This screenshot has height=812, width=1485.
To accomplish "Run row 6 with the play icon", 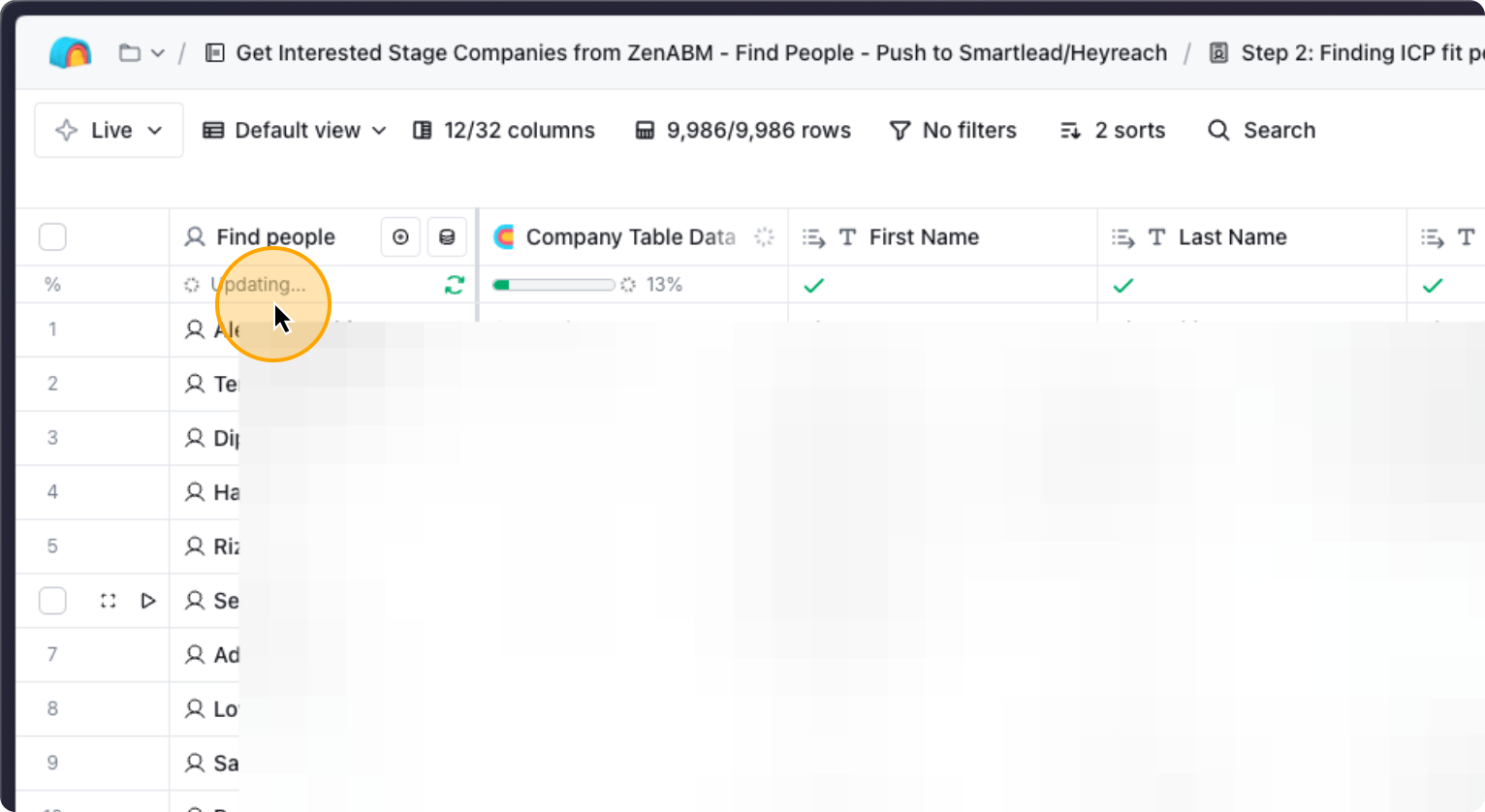I will tap(148, 601).
